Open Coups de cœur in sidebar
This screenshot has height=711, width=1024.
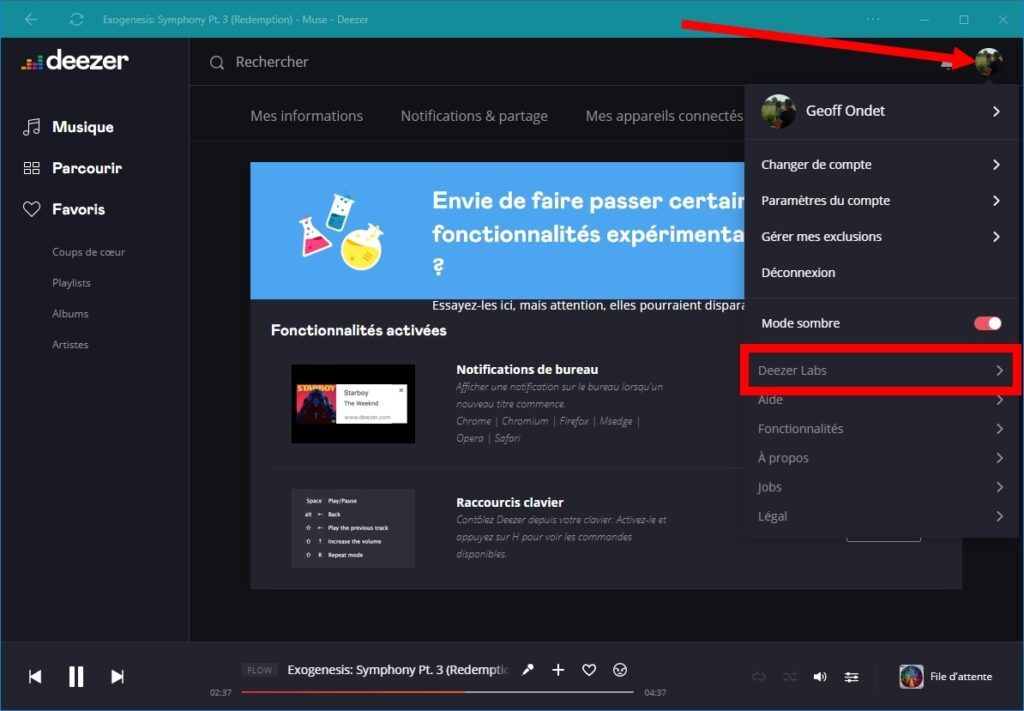click(88, 252)
